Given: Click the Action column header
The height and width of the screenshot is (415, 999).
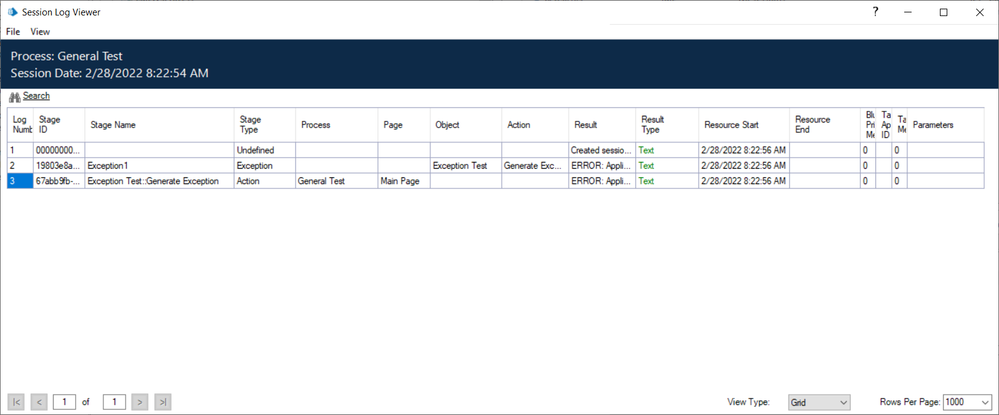Looking at the screenshot, I should coord(535,125).
